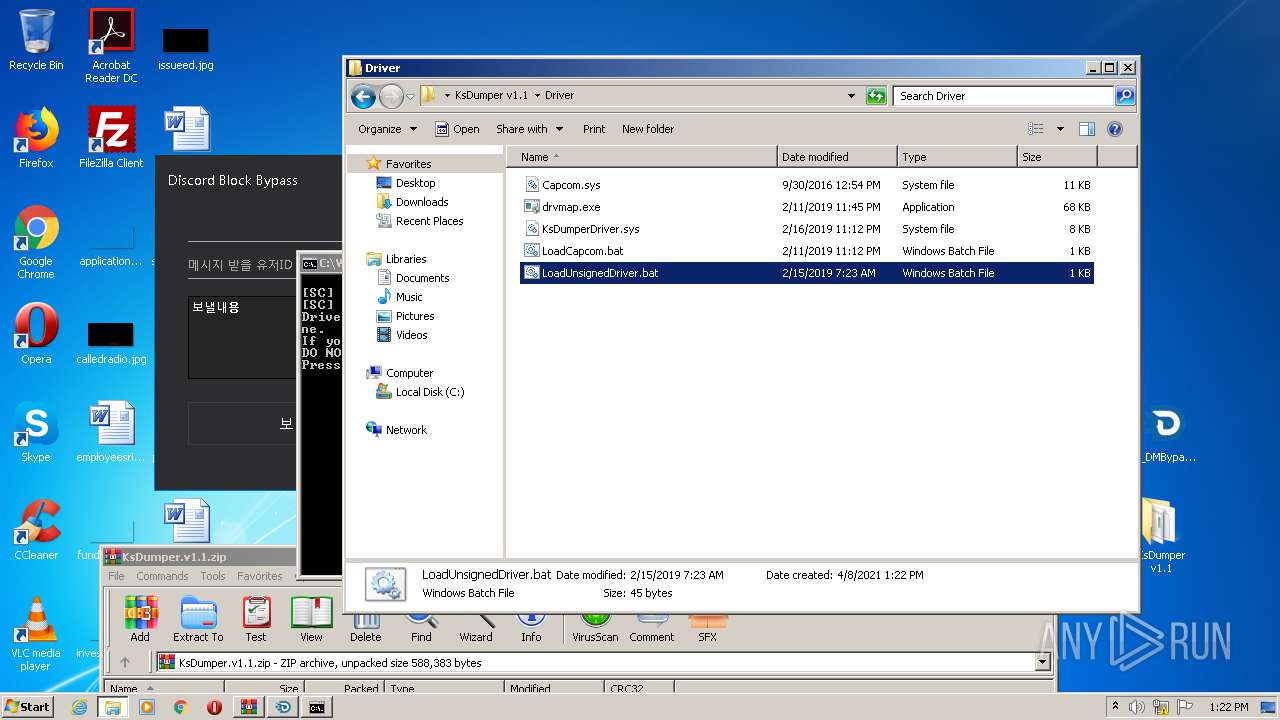Open Downloads in navigation pane

[422, 202]
